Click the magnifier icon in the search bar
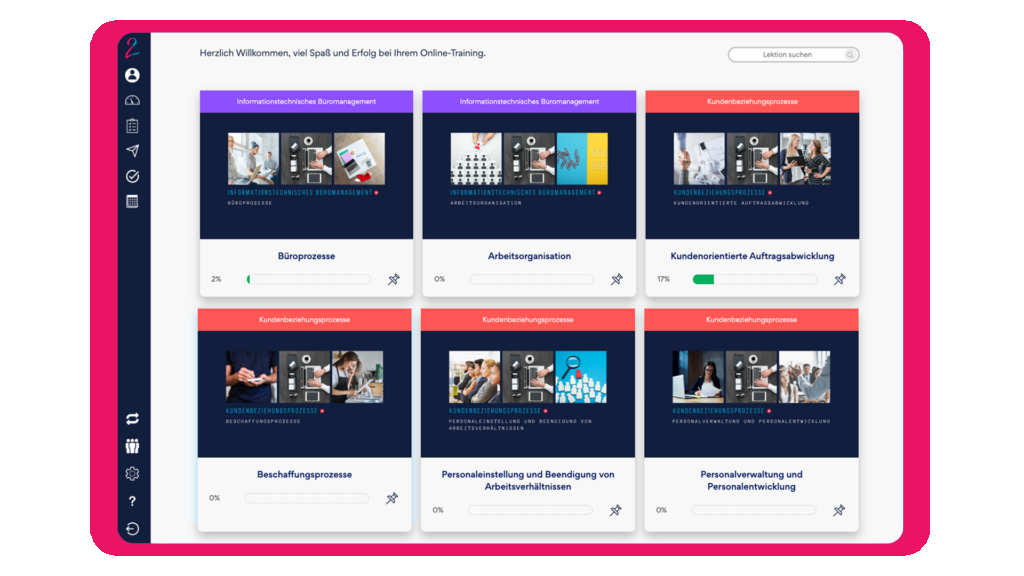Image resolution: width=1024 pixels, height=576 pixels. coord(849,55)
